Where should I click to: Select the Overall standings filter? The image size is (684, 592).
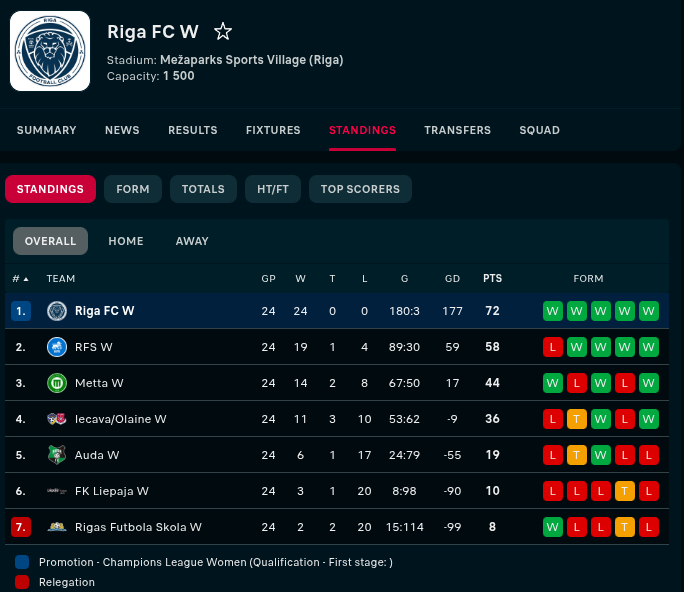(x=50, y=241)
